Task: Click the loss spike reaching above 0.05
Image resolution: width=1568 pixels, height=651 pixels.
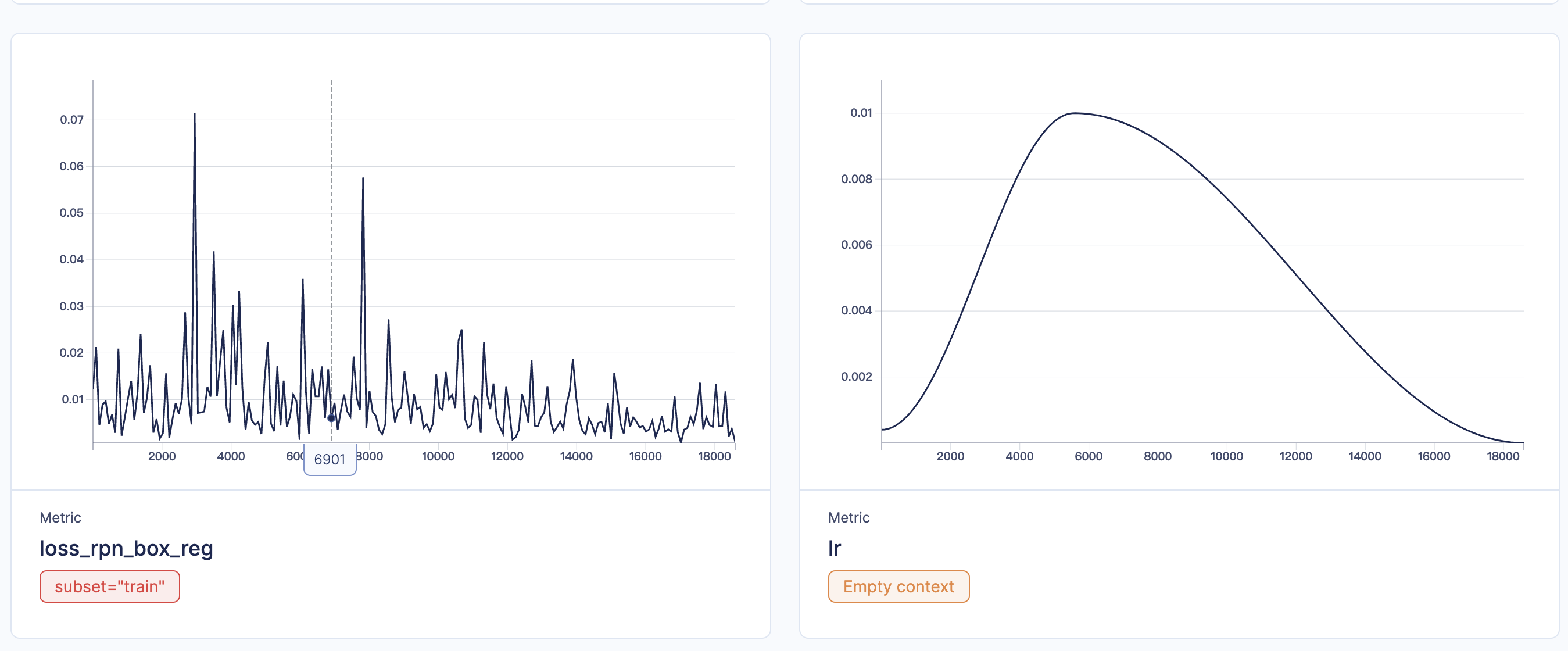Action: [363, 180]
